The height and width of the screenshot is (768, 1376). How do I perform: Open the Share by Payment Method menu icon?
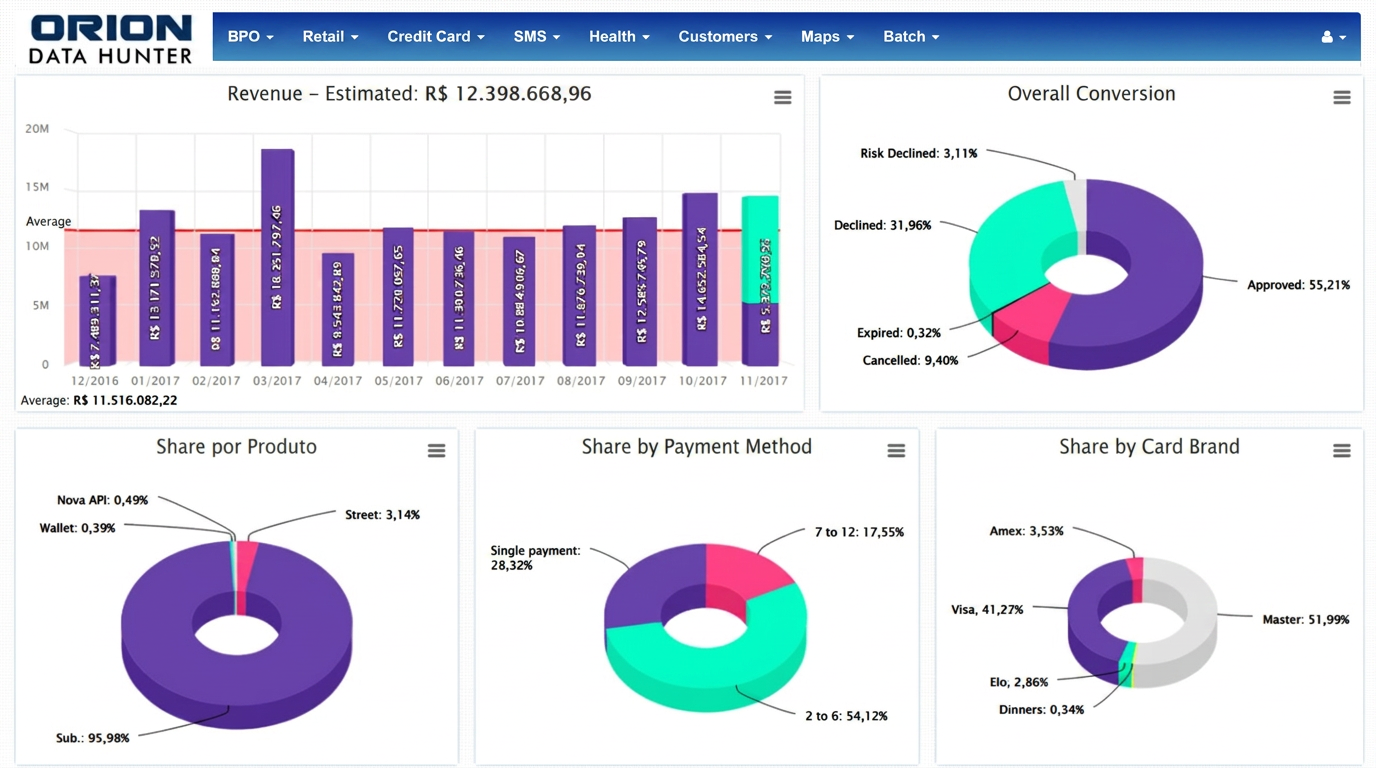[x=896, y=451]
